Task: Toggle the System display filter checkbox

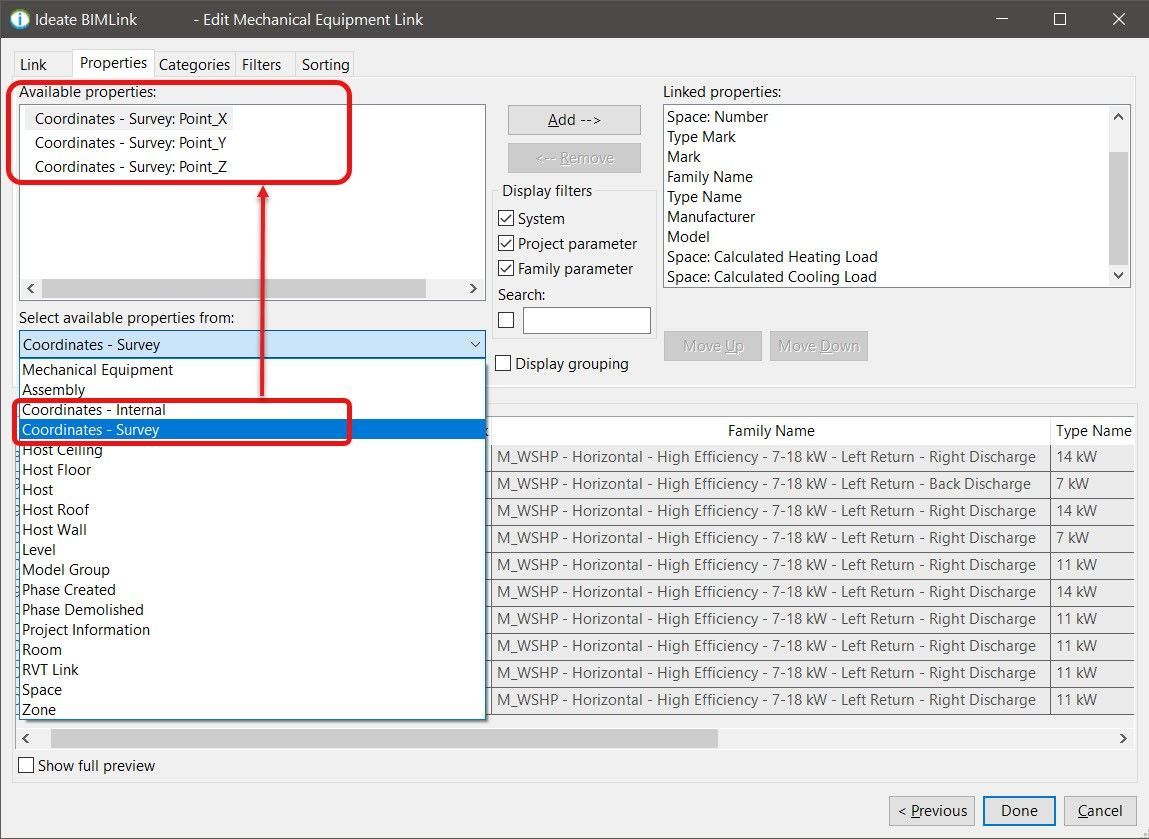Action: pos(506,218)
